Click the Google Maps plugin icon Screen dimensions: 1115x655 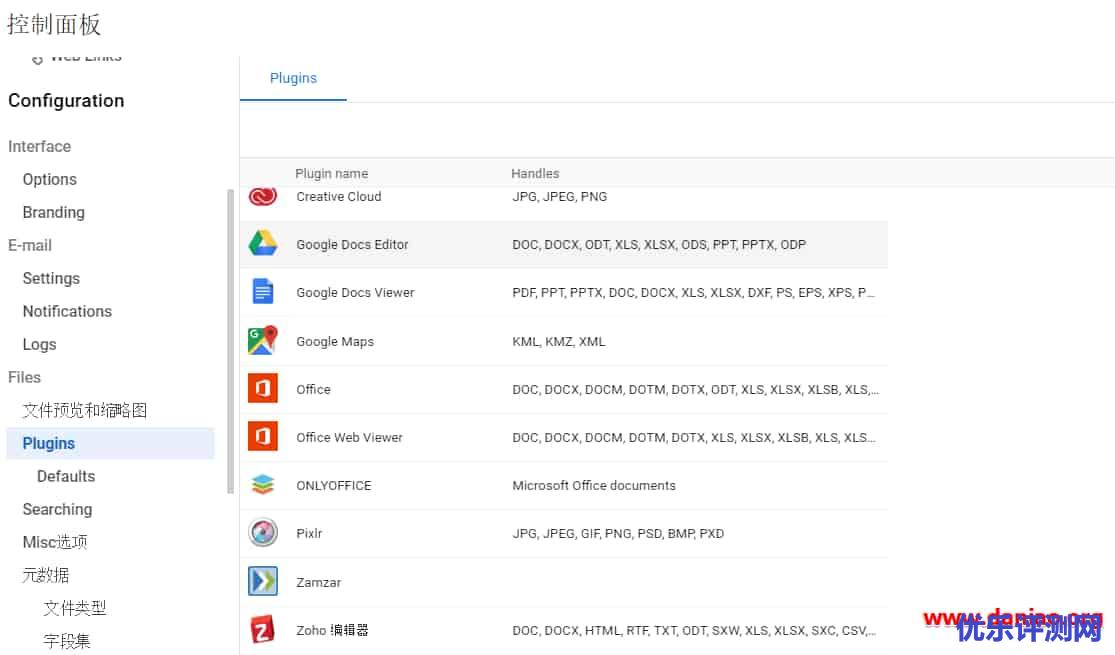pos(263,341)
